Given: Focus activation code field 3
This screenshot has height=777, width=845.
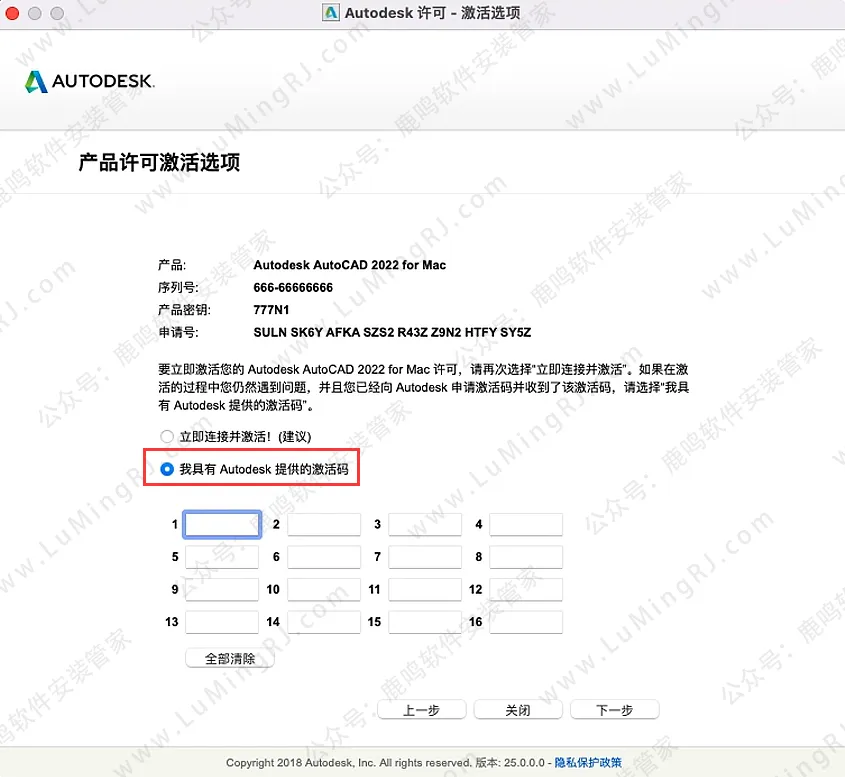Looking at the screenshot, I should point(425,524).
